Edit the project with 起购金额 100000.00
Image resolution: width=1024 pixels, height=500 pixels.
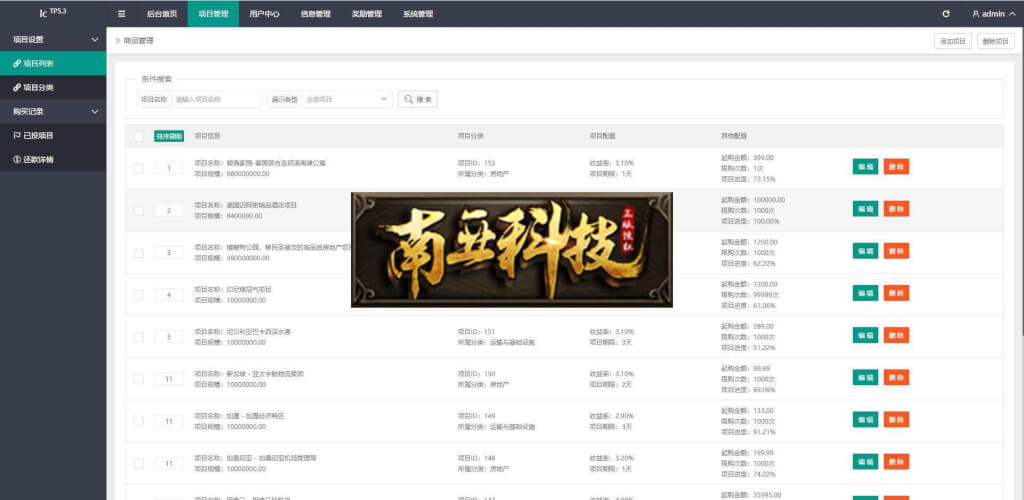tap(865, 209)
